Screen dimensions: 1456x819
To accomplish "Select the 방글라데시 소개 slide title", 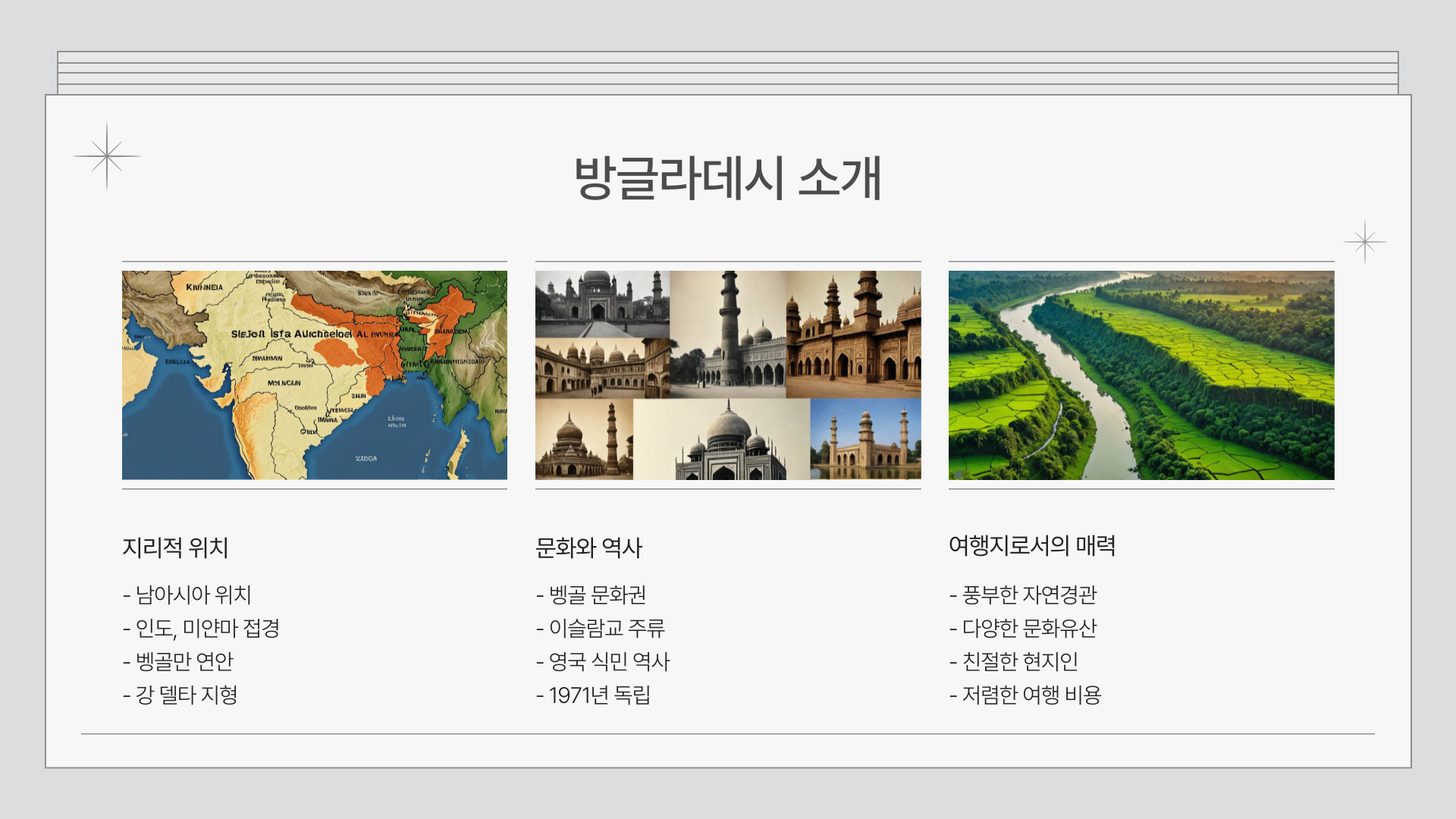I will pos(727,179).
